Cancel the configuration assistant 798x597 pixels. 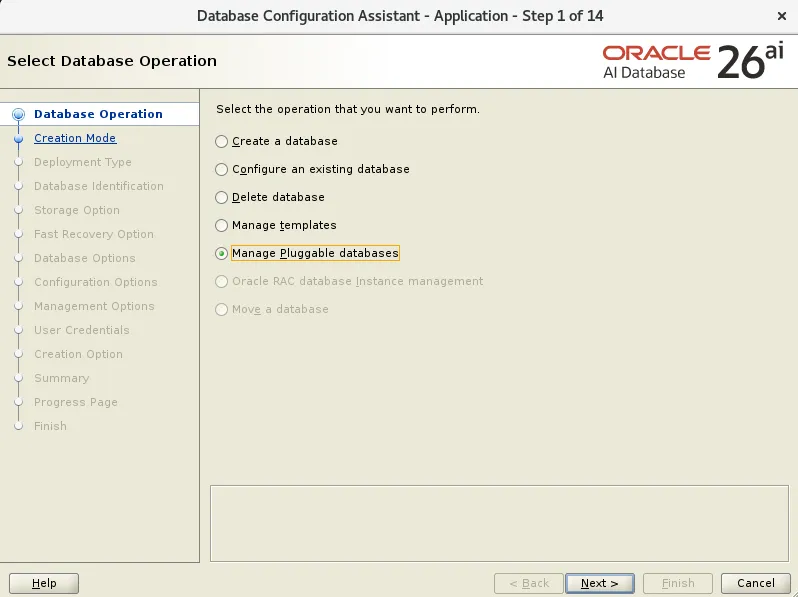[x=756, y=583]
